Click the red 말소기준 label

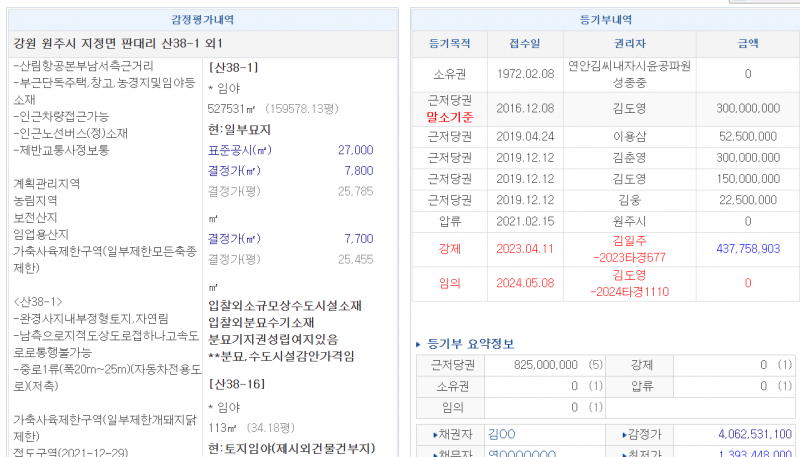click(449, 117)
